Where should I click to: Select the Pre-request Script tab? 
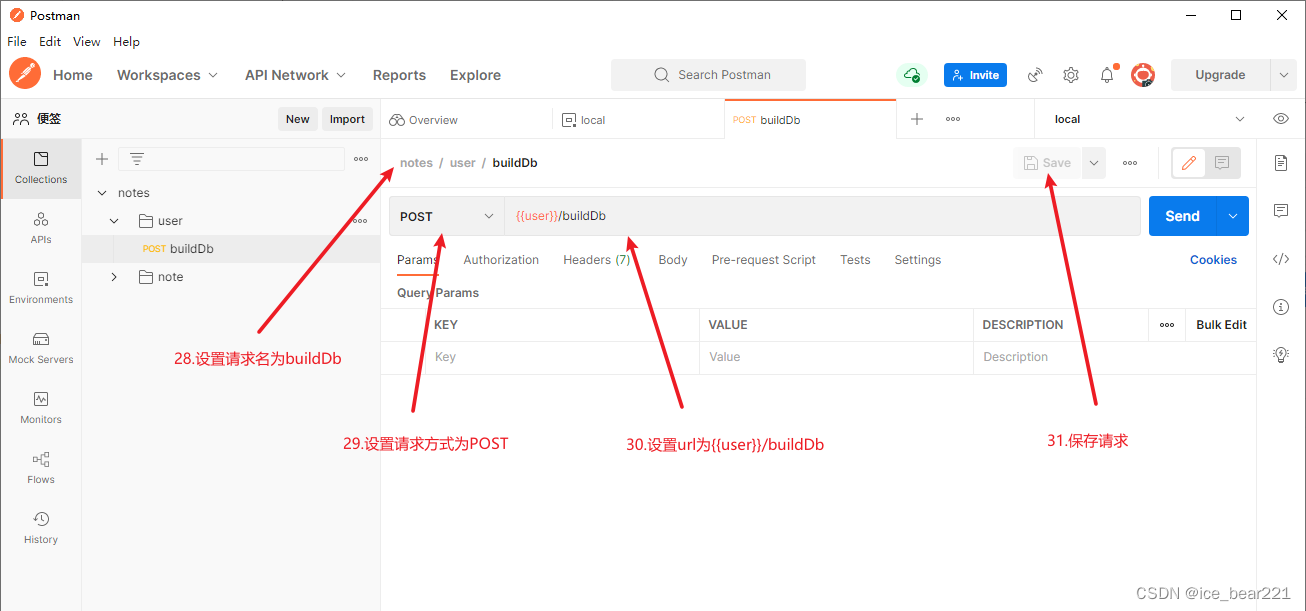click(764, 260)
